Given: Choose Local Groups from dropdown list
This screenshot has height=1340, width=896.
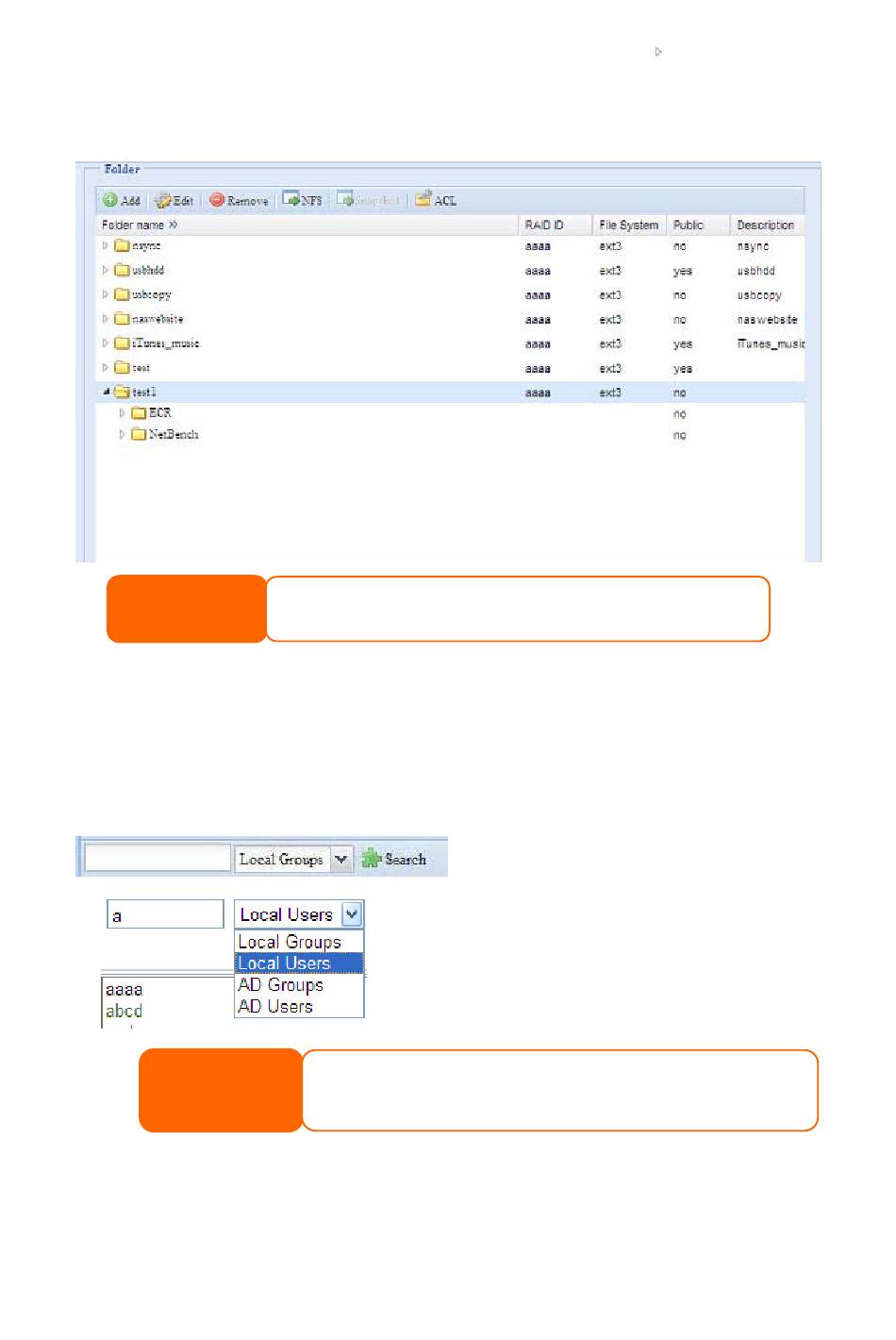Looking at the screenshot, I should click(x=298, y=942).
